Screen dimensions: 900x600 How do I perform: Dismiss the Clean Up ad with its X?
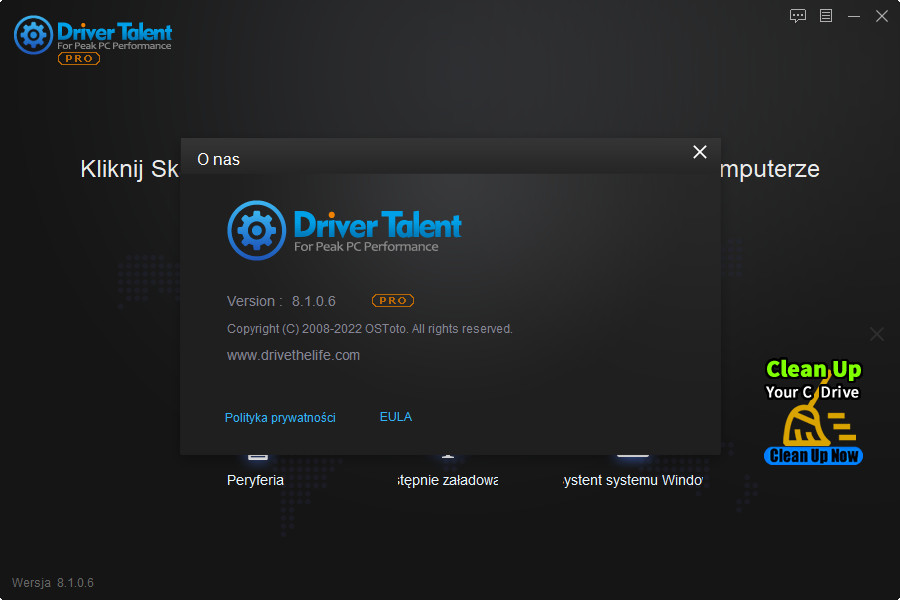[x=876, y=334]
